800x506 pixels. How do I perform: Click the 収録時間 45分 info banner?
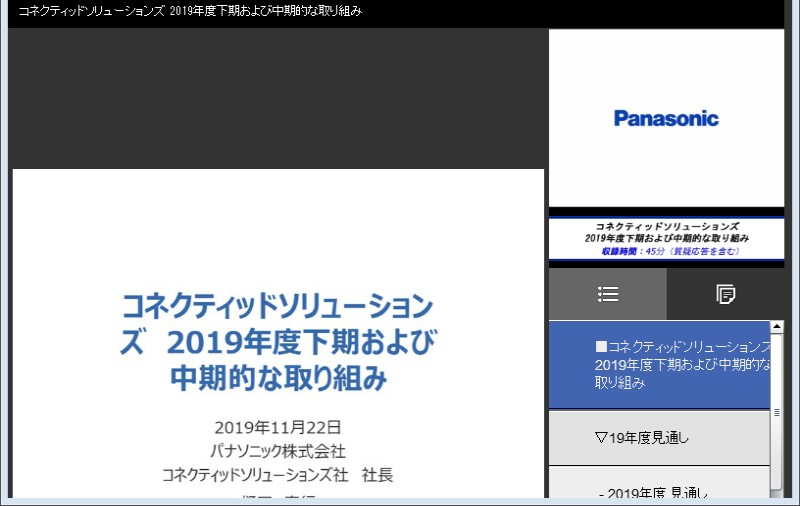(666, 238)
